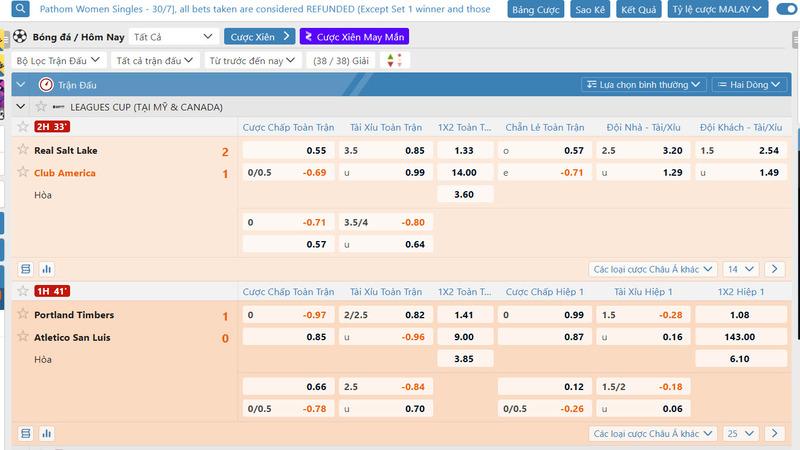Collapse the Leagues Cup league section
Viewport: 800px width, 450px height.
pos(22,107)
